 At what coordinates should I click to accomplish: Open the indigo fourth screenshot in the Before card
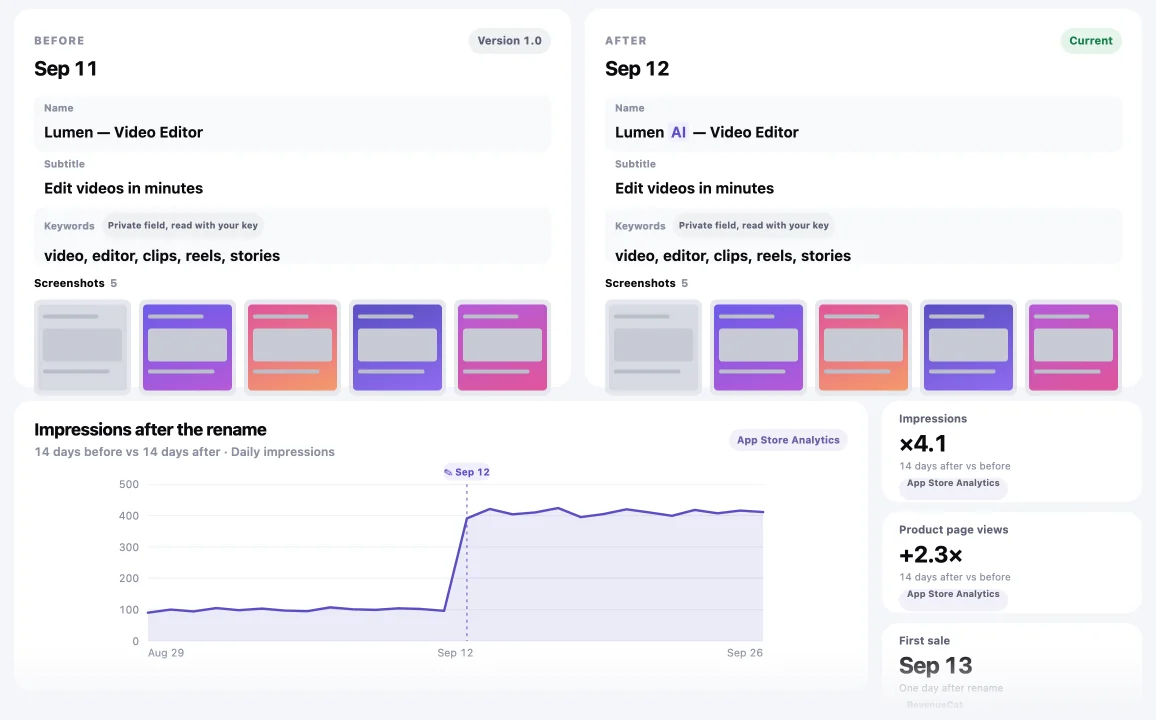click(397, 347)
